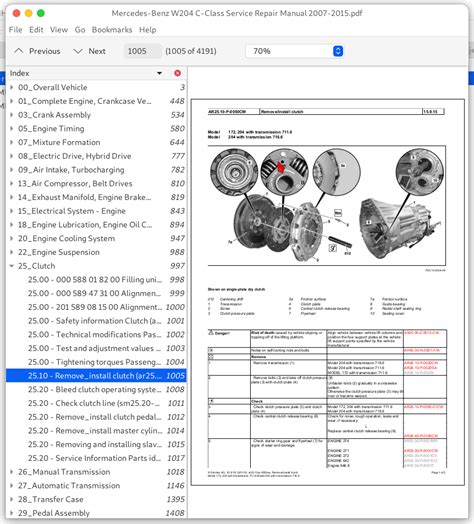
Task: Collapse the 25_Clutch section
Action: [x=12, y=266]
